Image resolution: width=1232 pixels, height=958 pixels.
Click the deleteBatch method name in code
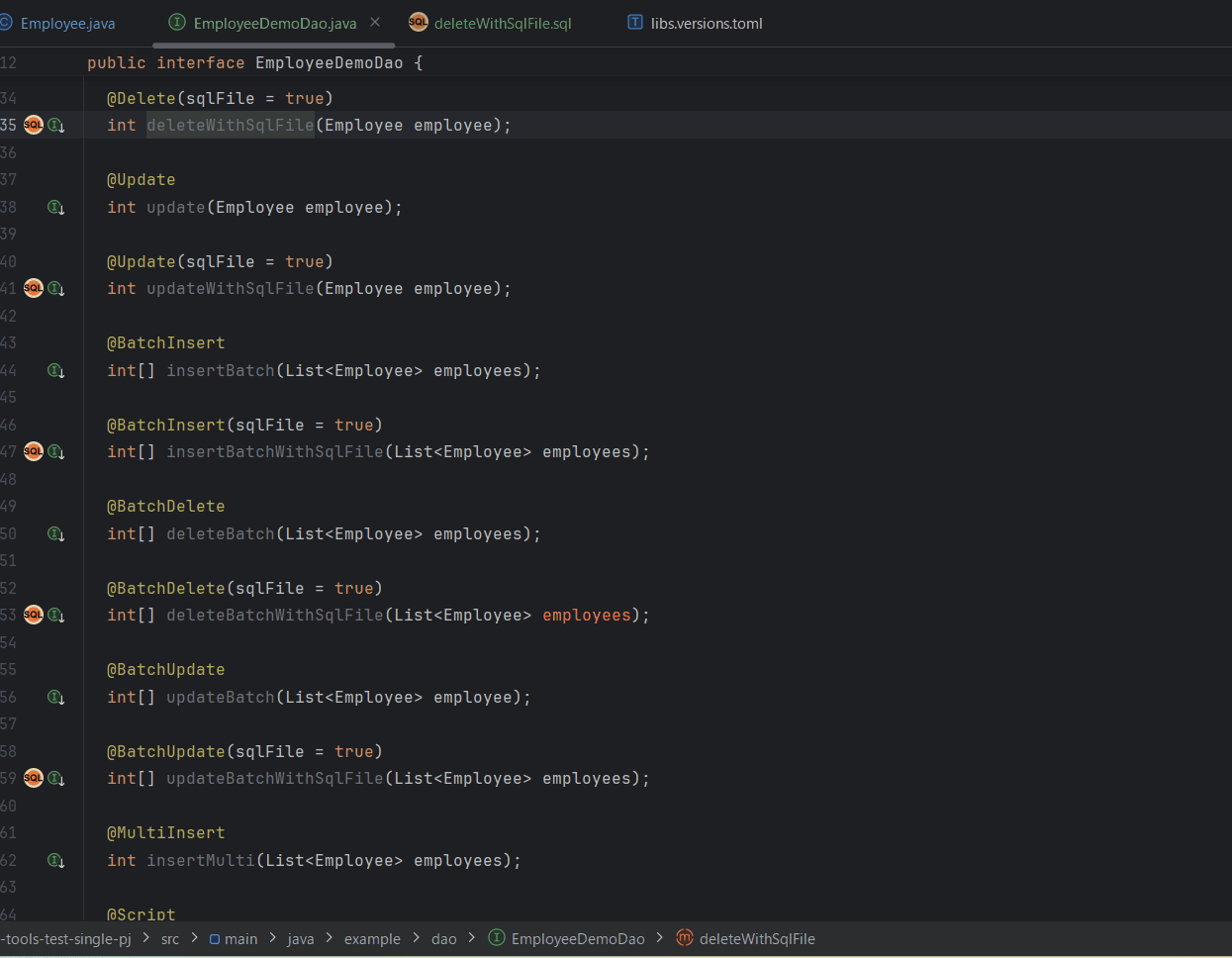coord(221,533)
